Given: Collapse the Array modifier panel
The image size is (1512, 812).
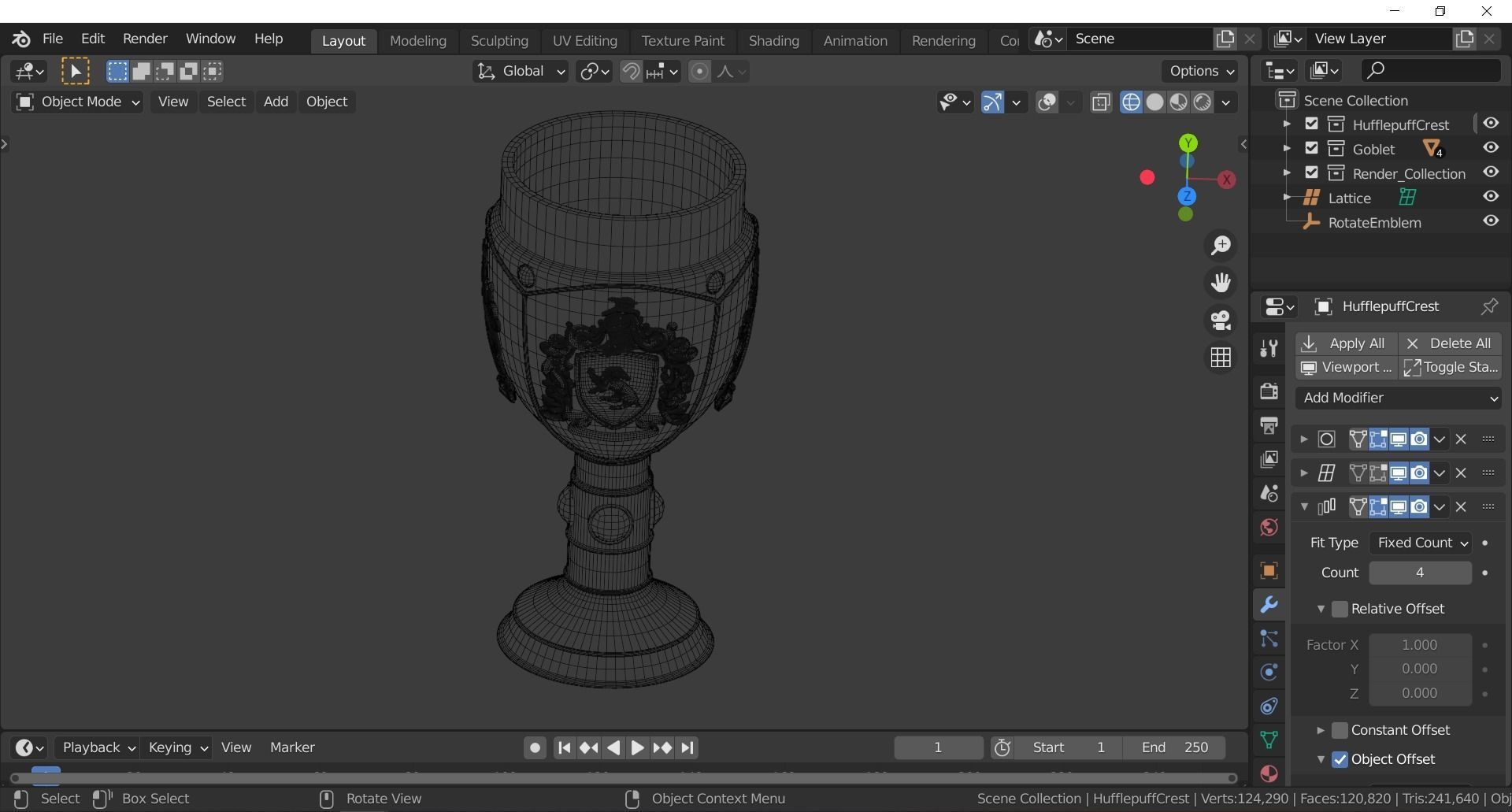Looking at the screenshot, I should [x=1304, y=506].
